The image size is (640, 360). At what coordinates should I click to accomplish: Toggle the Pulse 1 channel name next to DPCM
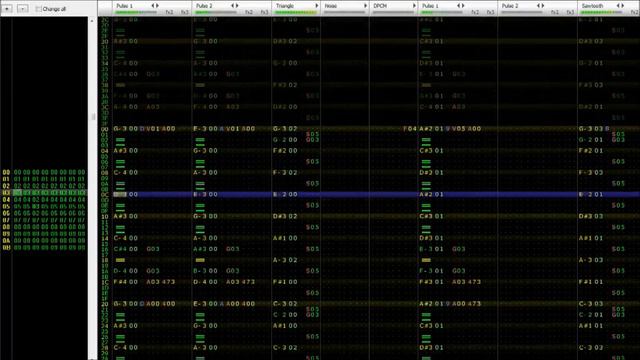pyautogui.click(x=430, y=6)
